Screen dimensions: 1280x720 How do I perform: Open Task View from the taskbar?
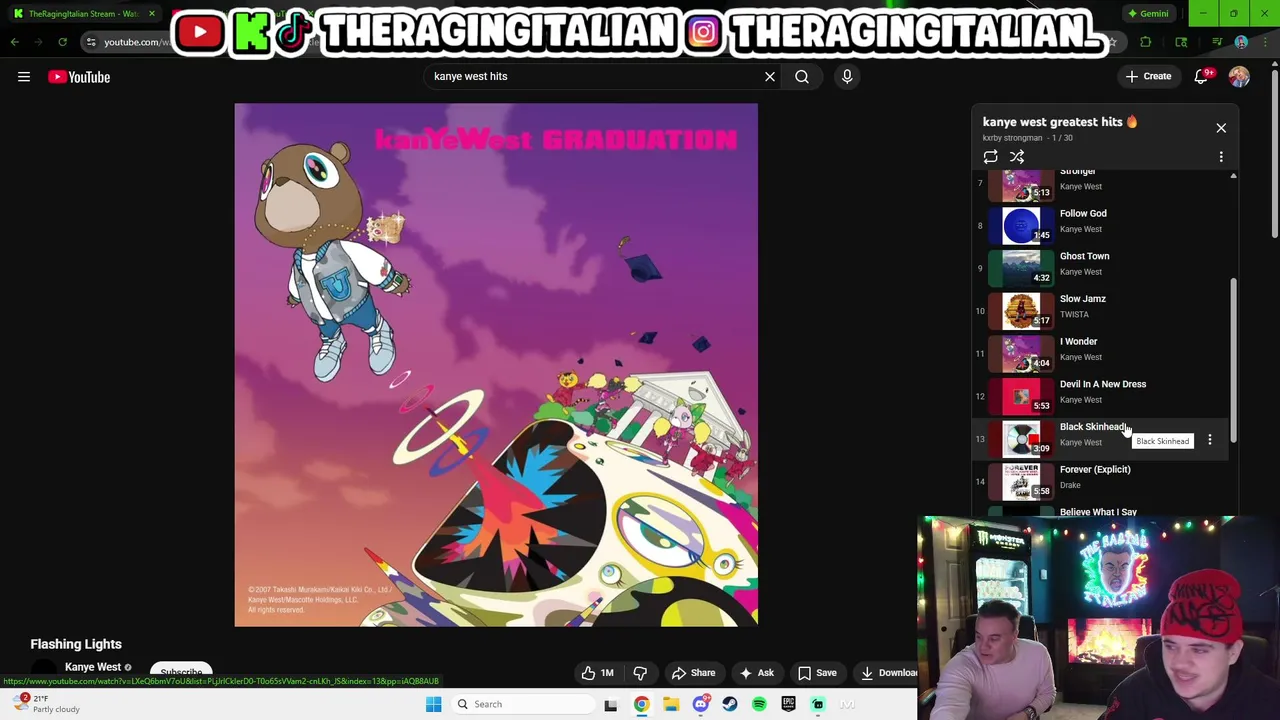click(x=610, y=704)
